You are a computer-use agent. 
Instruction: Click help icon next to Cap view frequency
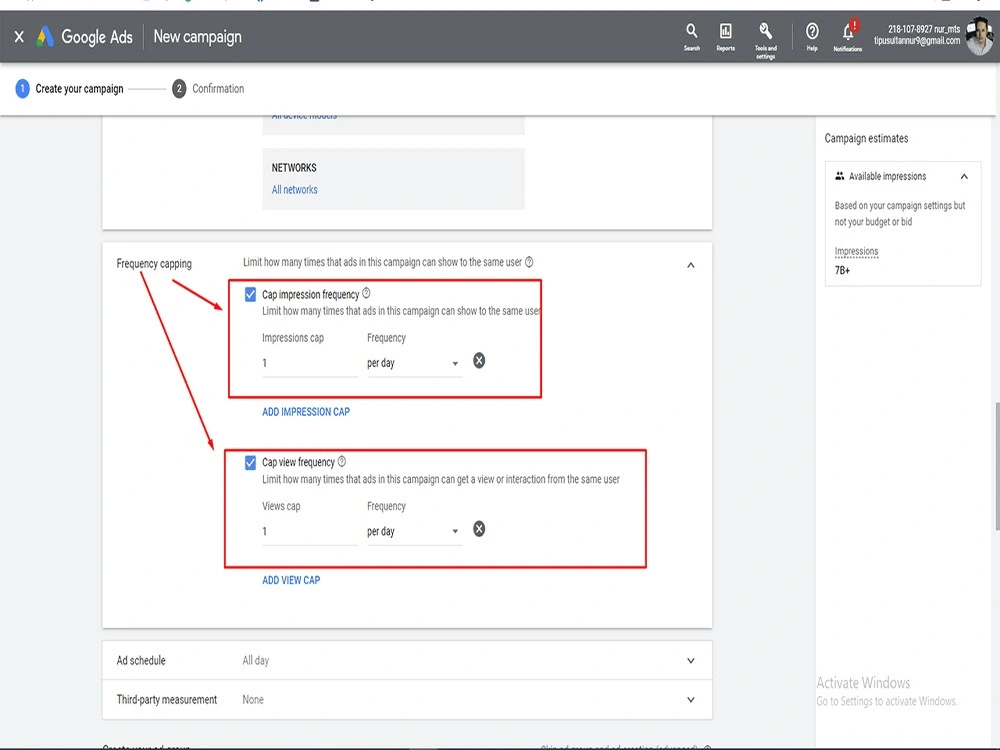pos(342,461)
